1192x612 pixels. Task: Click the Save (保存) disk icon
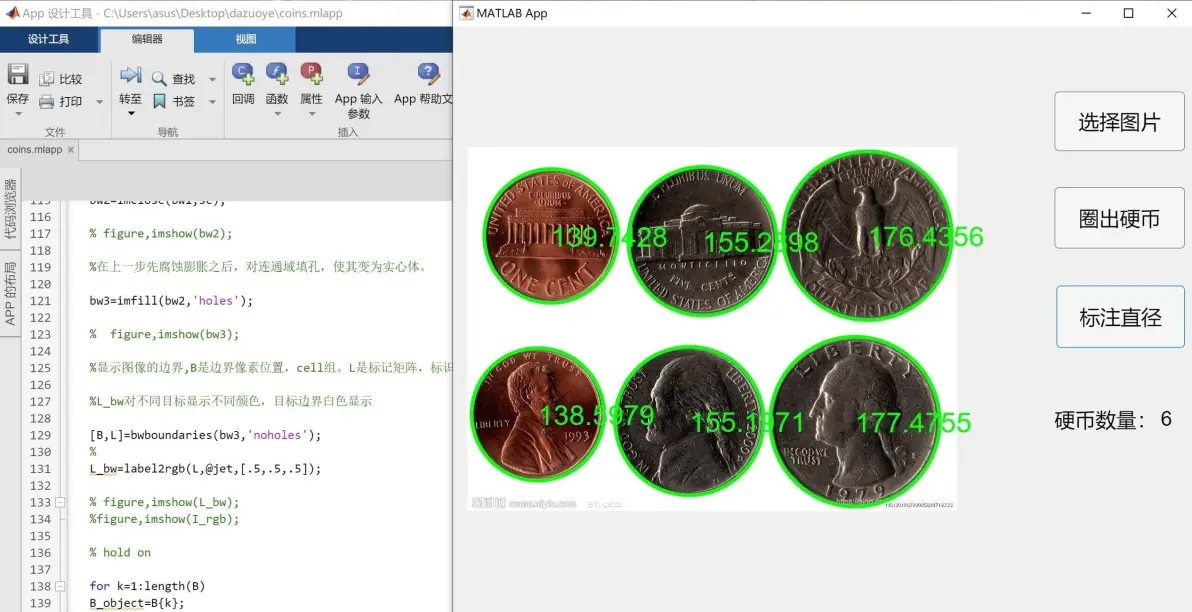[17, 75]
